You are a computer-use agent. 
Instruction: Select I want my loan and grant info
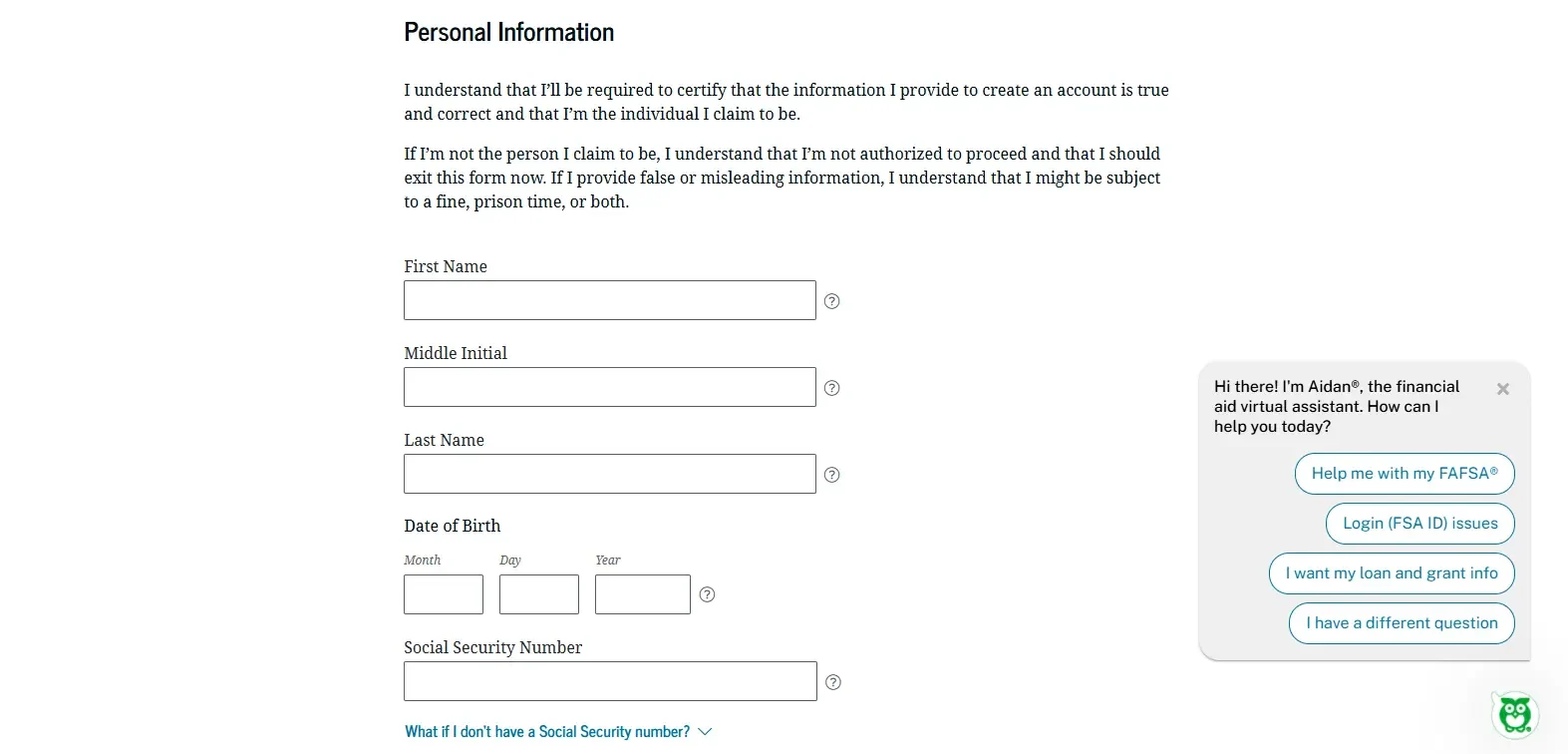1392,573
